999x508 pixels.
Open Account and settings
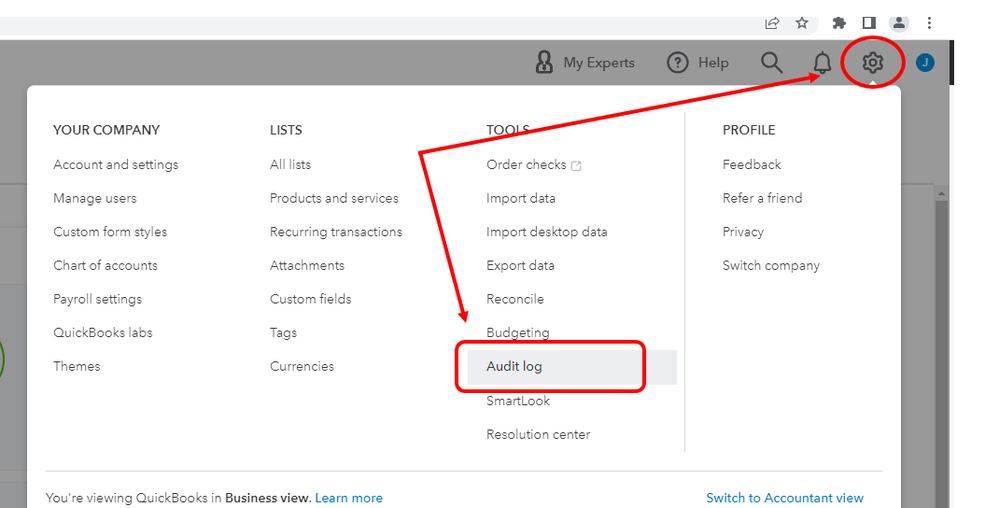pyautogui.click(x=116, y=164)
